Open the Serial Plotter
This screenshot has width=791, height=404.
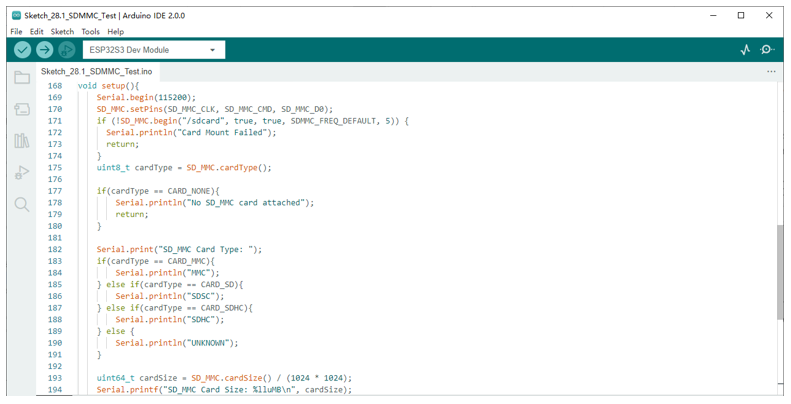tap(745, 49)
